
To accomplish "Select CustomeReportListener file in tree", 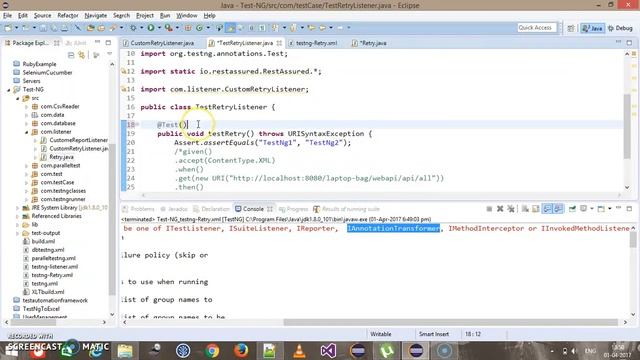I will (78, 140).
